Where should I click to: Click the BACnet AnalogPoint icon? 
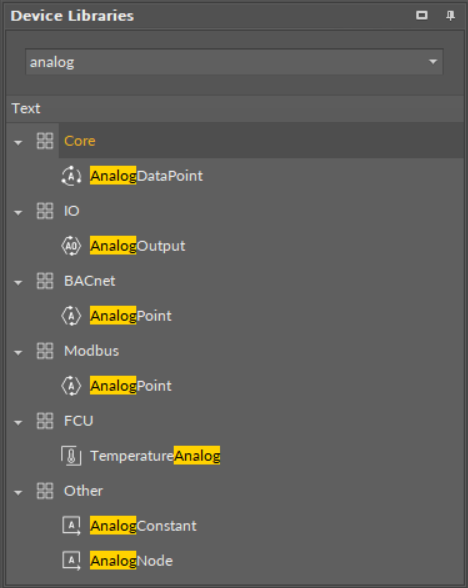[x=71, y=316]
